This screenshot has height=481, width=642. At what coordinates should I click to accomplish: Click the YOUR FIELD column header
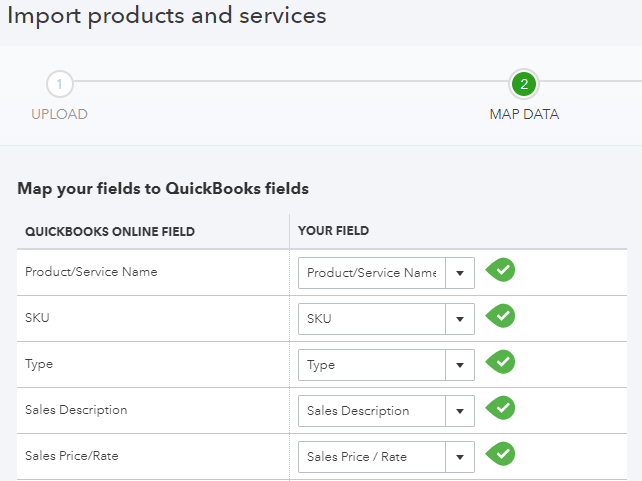pyautogui.click(x=333, y=231)
